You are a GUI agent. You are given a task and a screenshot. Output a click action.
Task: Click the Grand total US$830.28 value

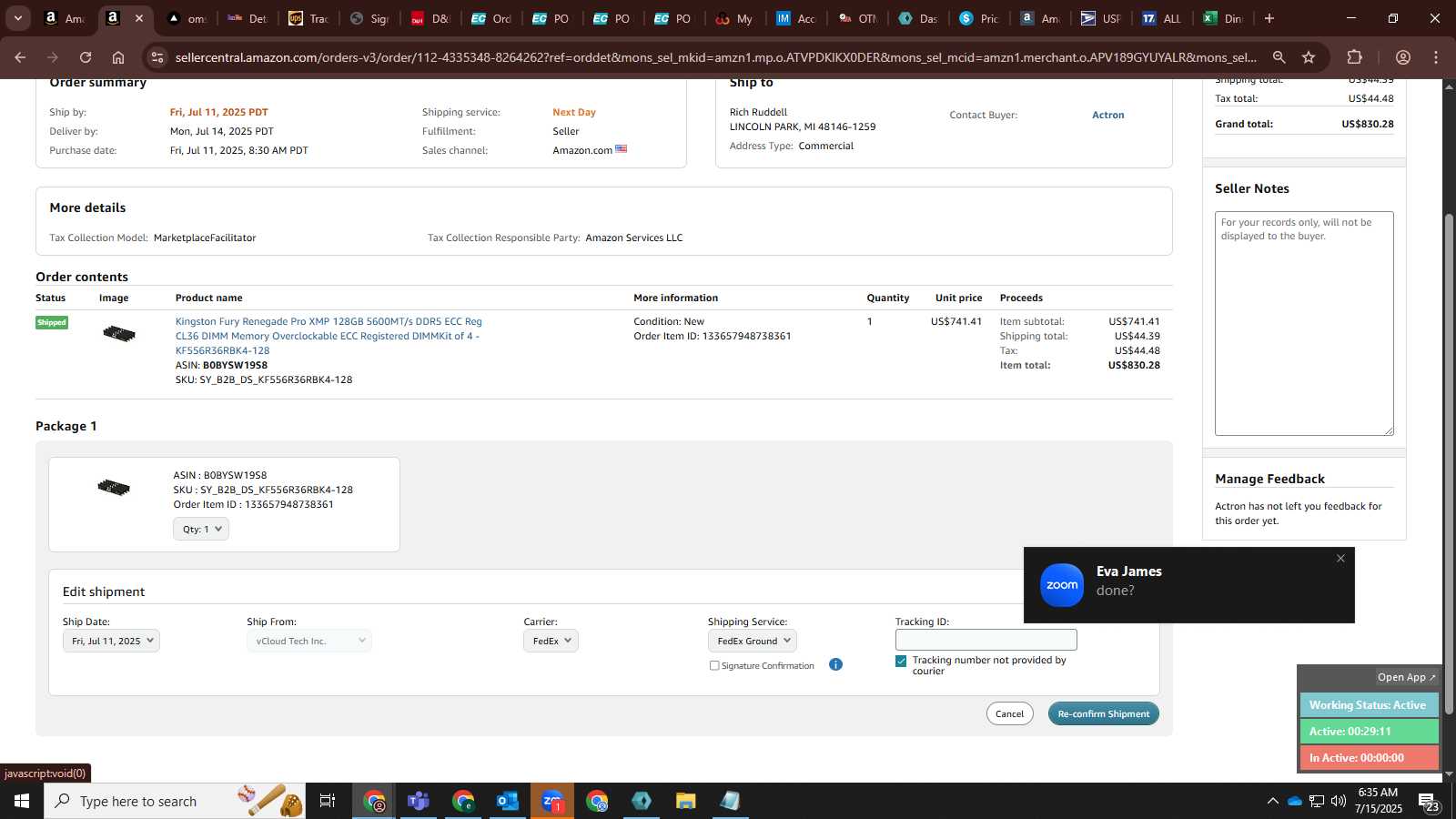[x=1367, y=124]
